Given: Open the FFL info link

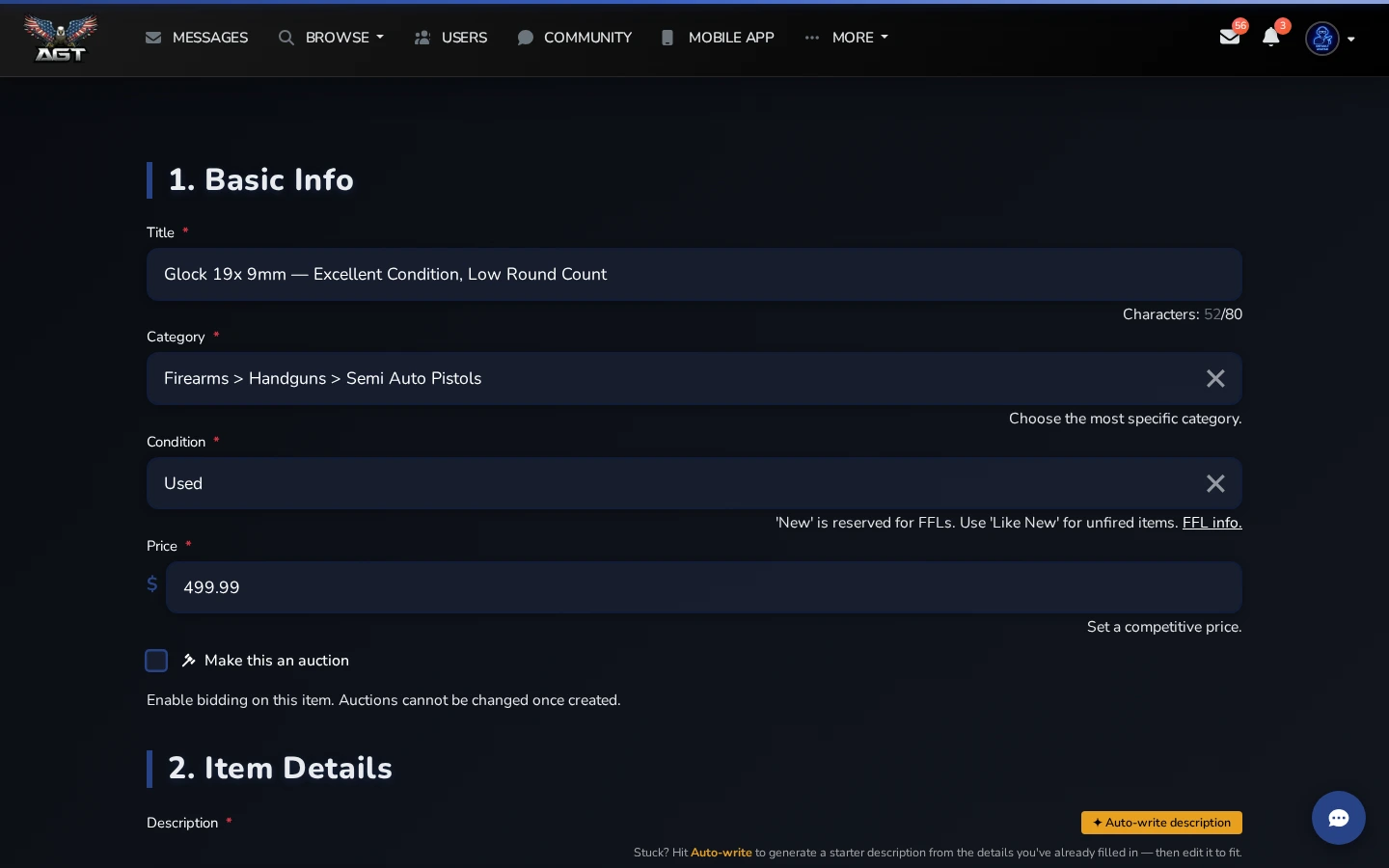Looking at the screenshot, I should click(x=1212, y=523).
